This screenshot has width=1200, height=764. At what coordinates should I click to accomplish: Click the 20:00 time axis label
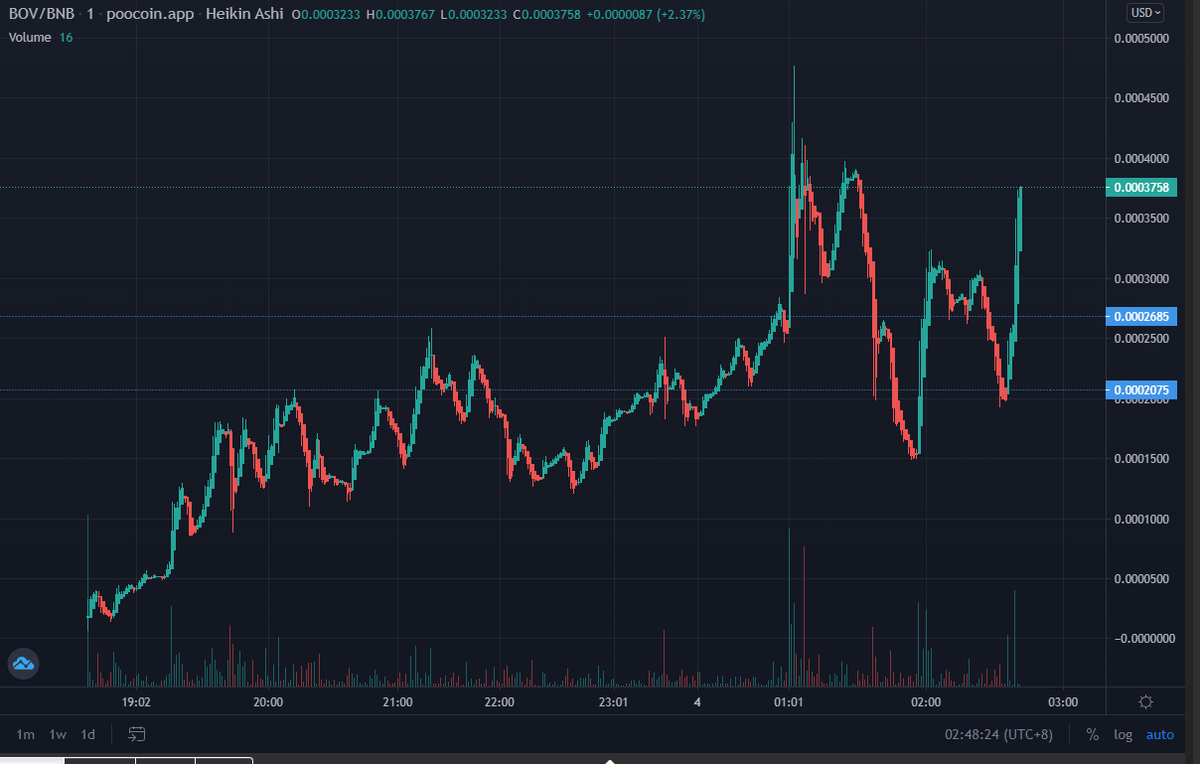click(268, 702)
